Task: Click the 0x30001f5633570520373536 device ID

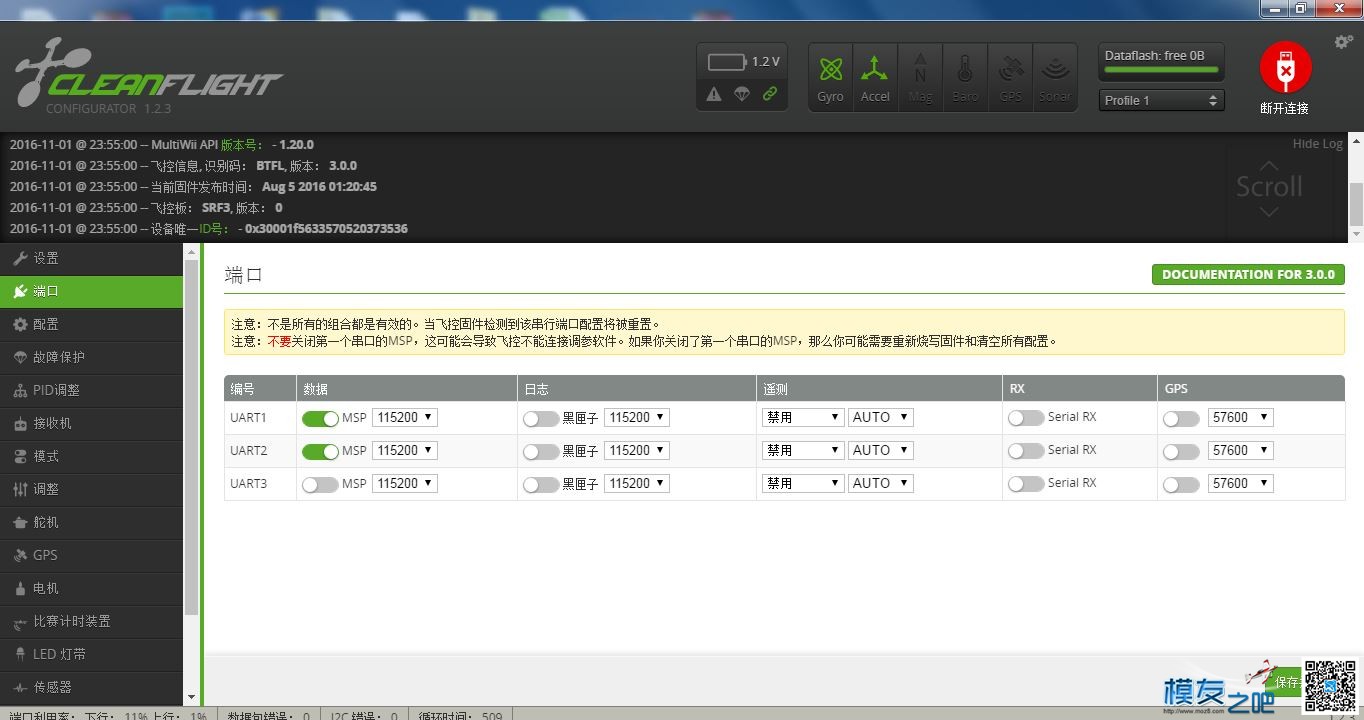Action: click(x=326, y=229)
